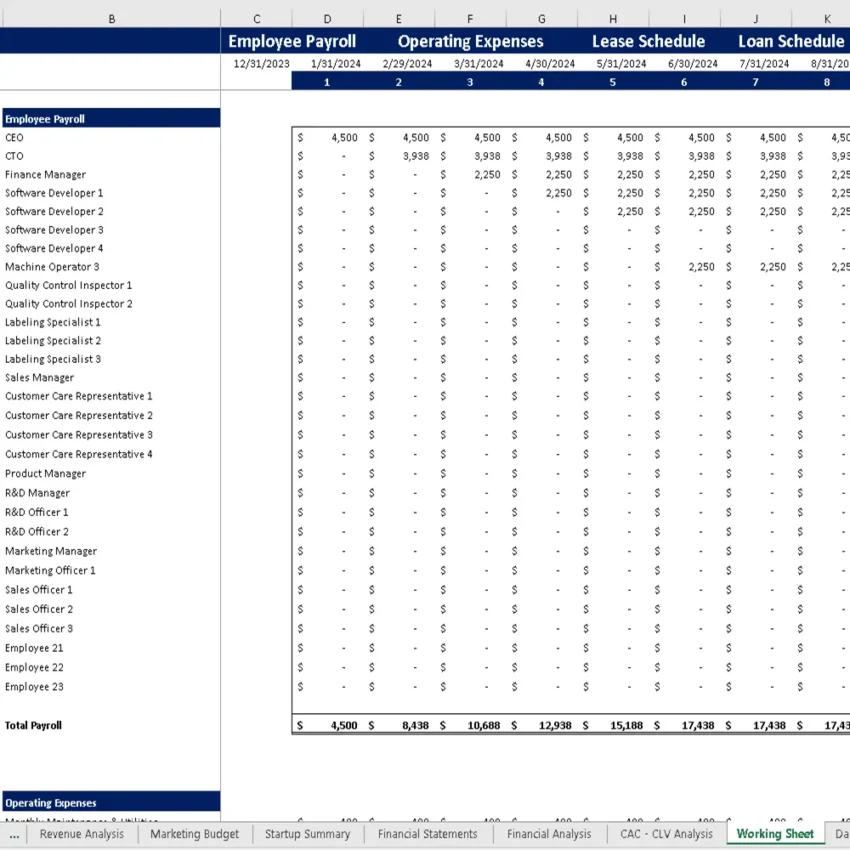Select Total Payroll value 12,938
Image resolution: width=850 pixels, height=850 pixels.
(555, 725)
